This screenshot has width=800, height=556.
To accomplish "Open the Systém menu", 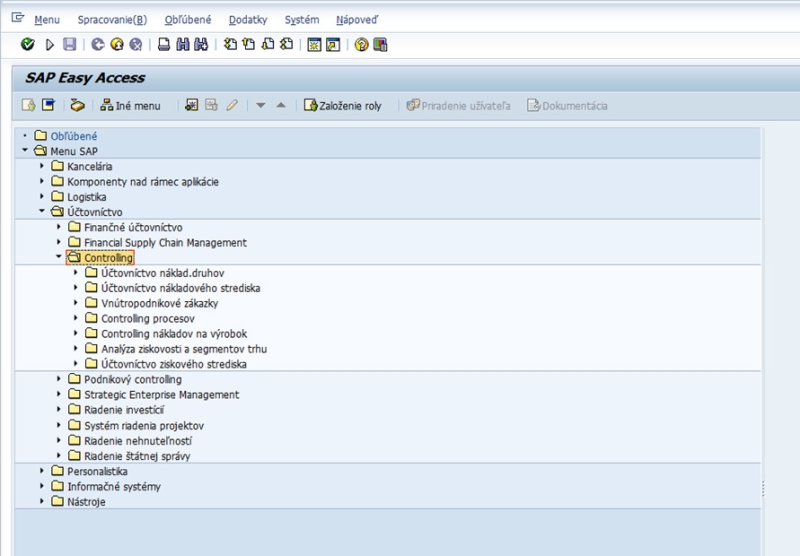I will pyautogui.click(x=302, y=20).
